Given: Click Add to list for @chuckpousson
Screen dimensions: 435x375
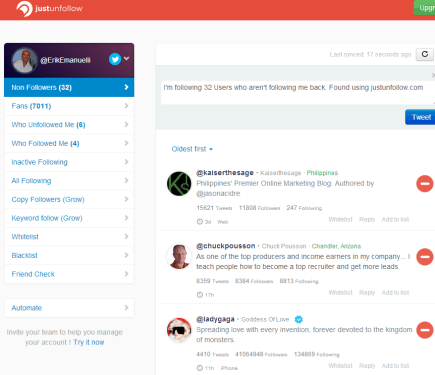Looking at the screenshot, I should (395, 292).
